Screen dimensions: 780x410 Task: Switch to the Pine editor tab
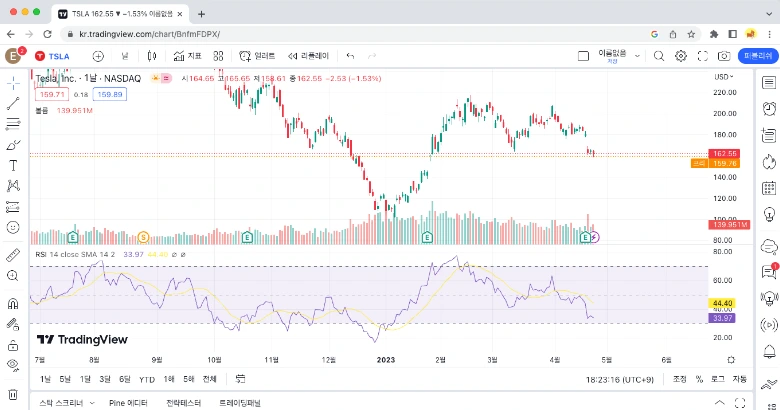coord(128,403)
